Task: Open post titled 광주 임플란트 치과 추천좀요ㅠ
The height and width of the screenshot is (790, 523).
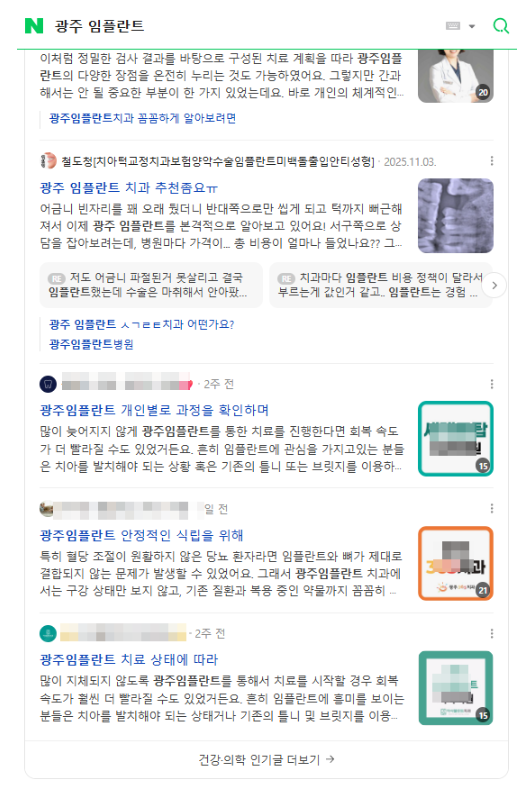Action: click(x=128, y=188)
